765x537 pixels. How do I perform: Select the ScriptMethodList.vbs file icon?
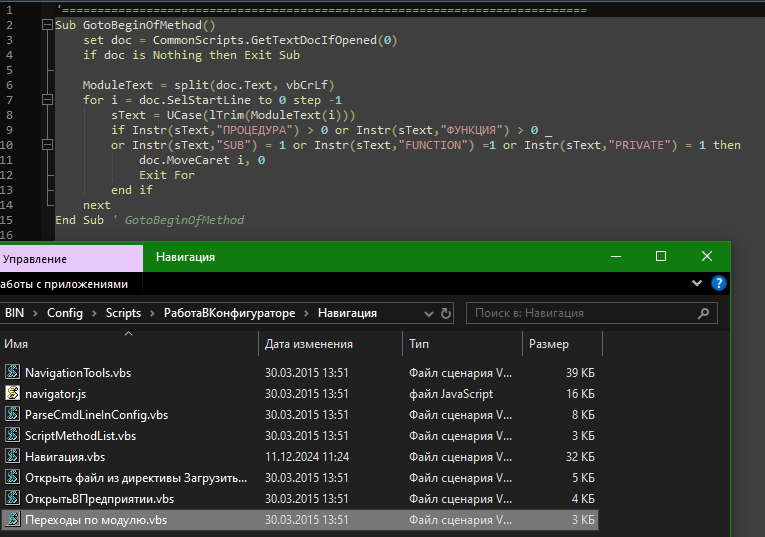tap(13, 435)
